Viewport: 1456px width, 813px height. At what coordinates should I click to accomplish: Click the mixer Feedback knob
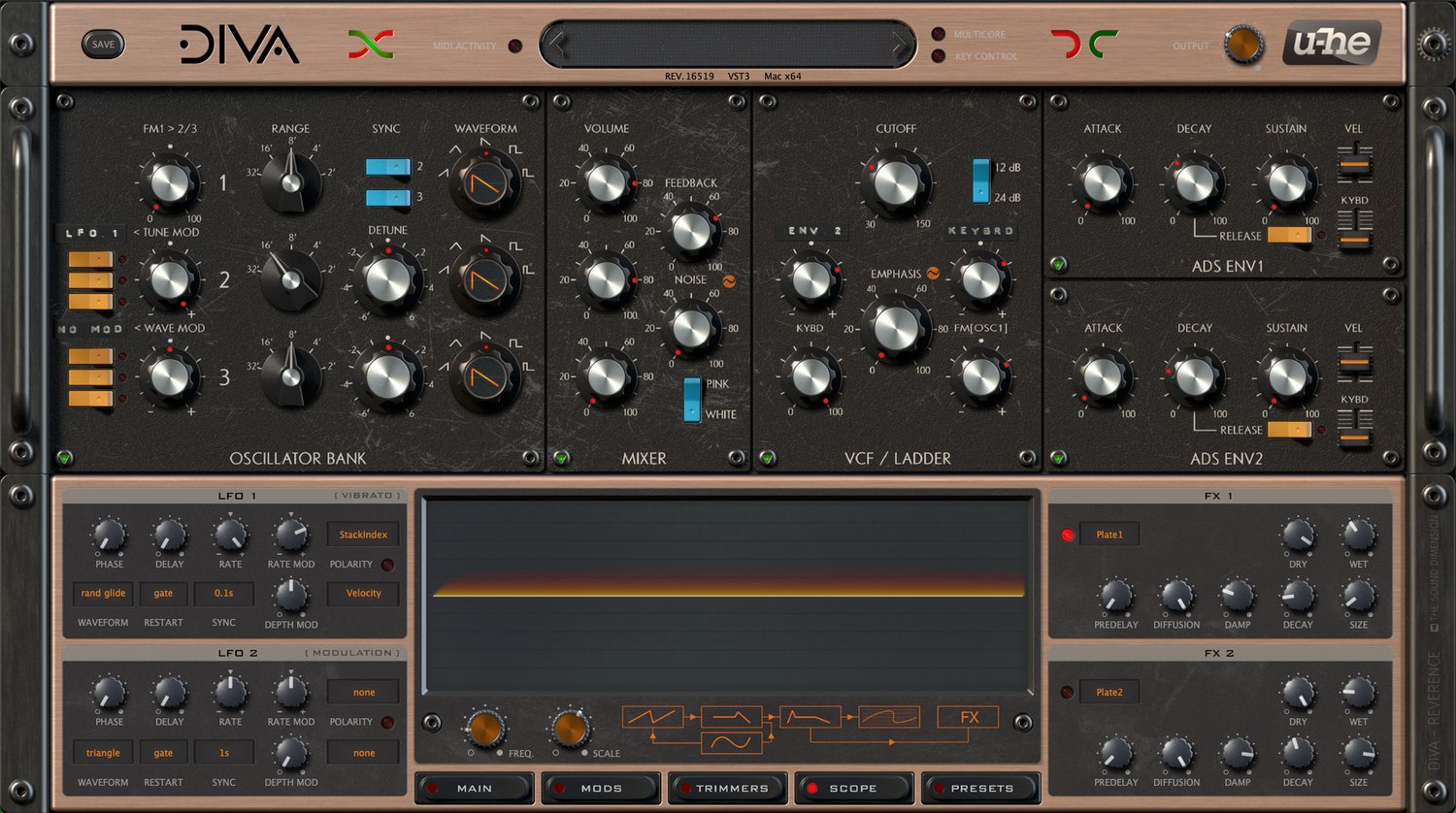[x=691, y=231]
